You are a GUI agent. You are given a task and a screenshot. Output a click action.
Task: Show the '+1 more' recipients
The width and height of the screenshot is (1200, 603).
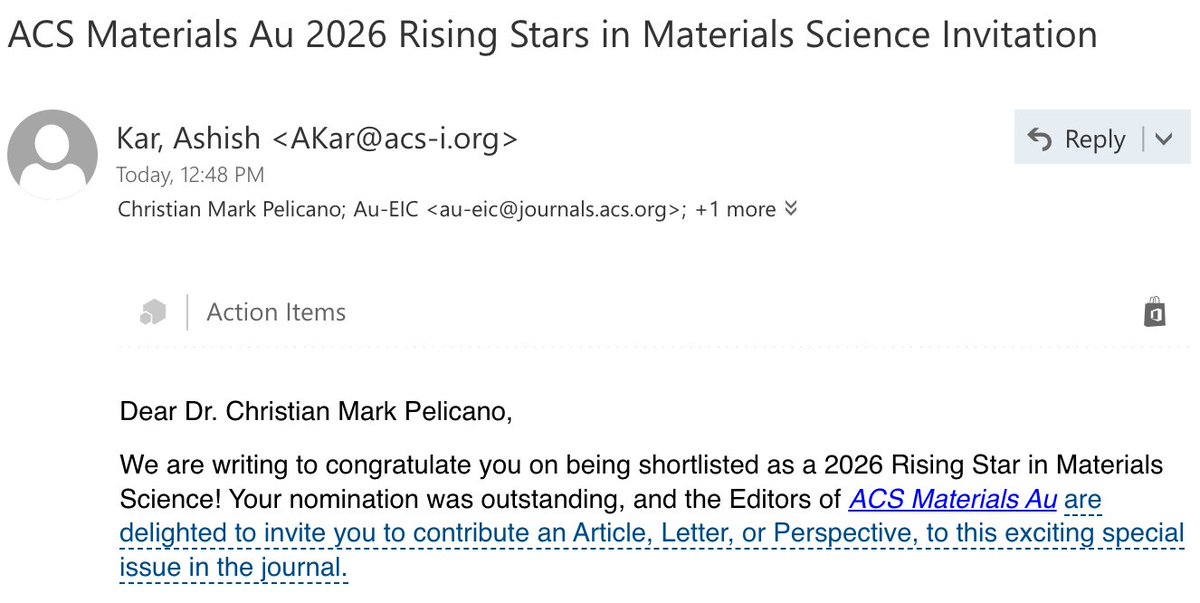coord(735,209)
